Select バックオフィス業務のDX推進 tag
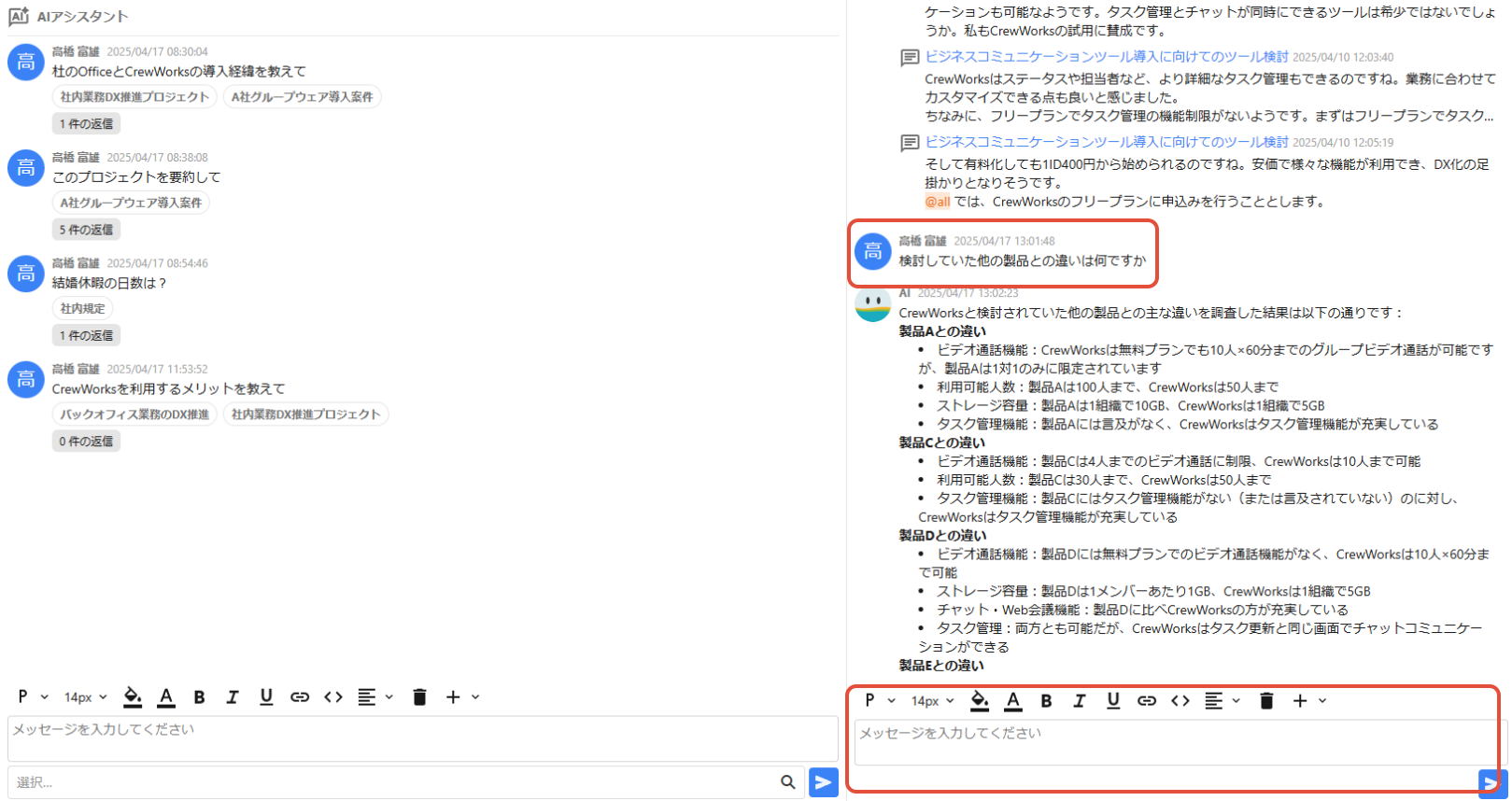1512x801 pixels. [x=134, y=415]
